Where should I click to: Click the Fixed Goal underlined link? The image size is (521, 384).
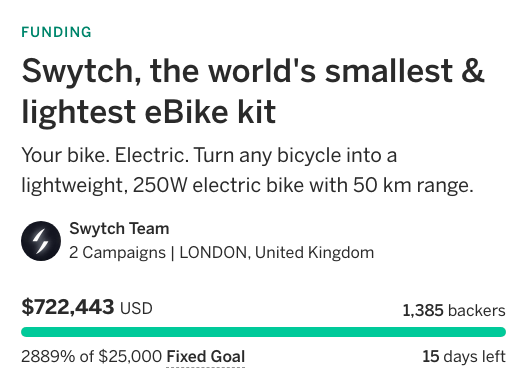click(x=206, y=357)
